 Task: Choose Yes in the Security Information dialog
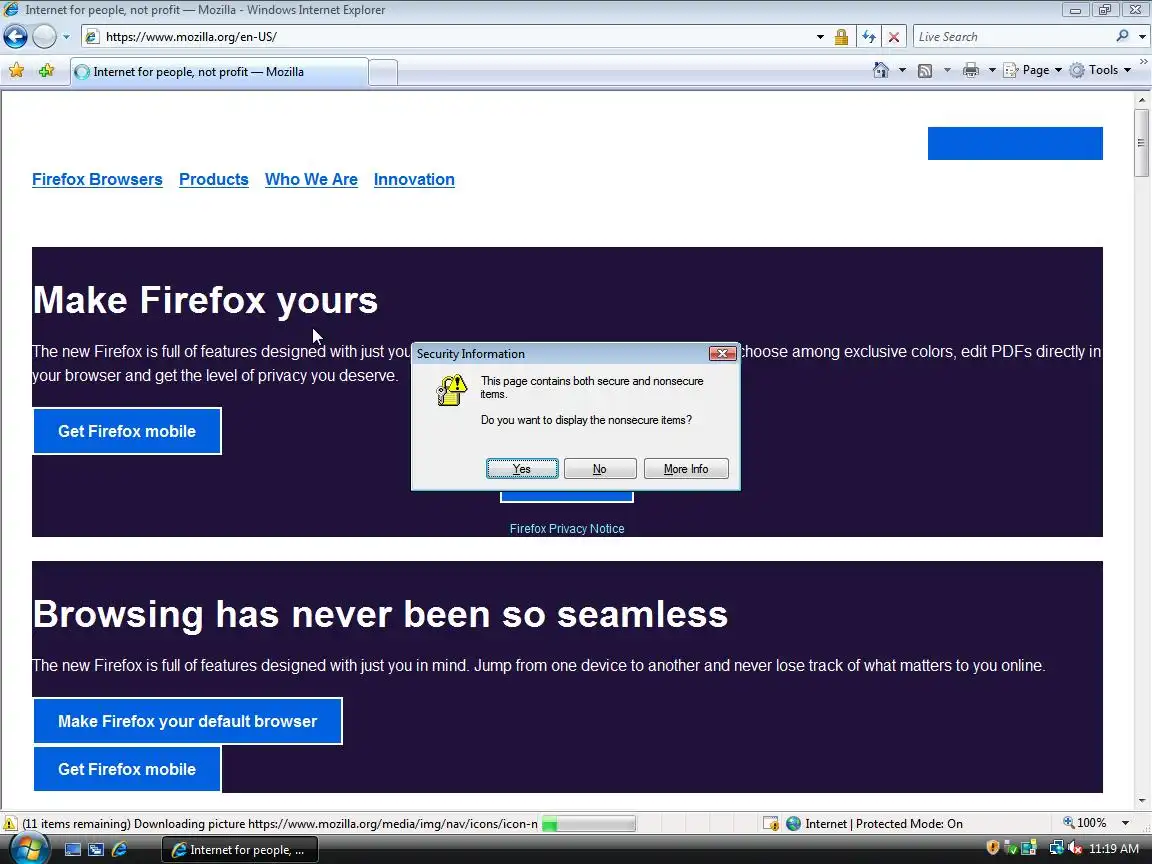[x=522, y=469]
